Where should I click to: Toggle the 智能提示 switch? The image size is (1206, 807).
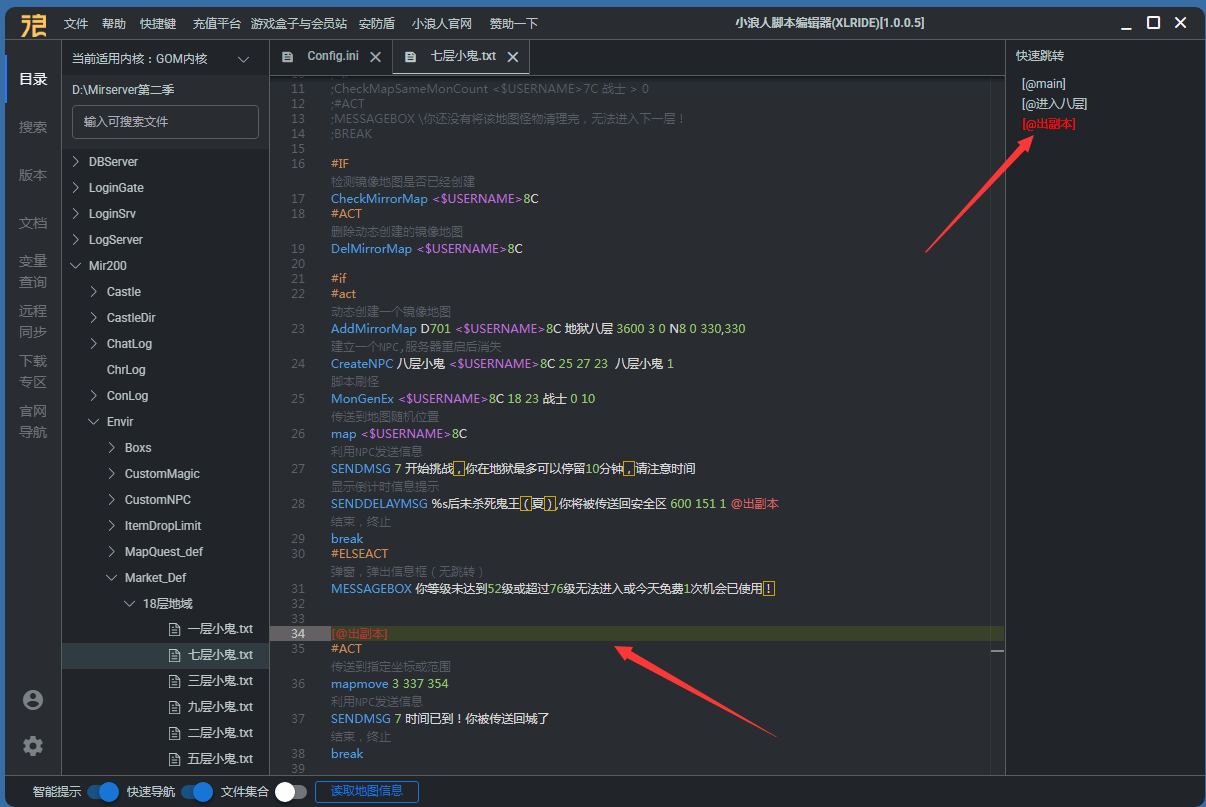tap(103, 792)
